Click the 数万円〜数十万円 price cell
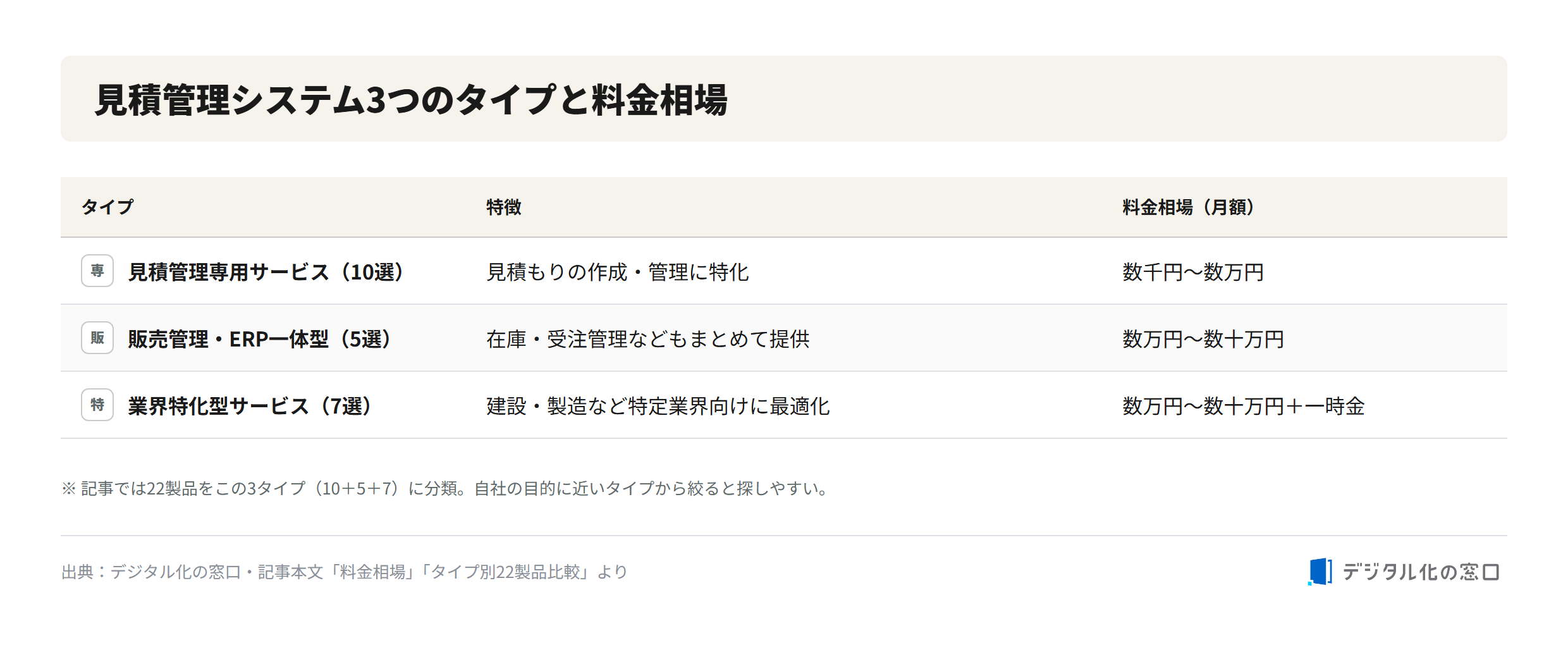1568x645 pixels. pos(1203,339)
